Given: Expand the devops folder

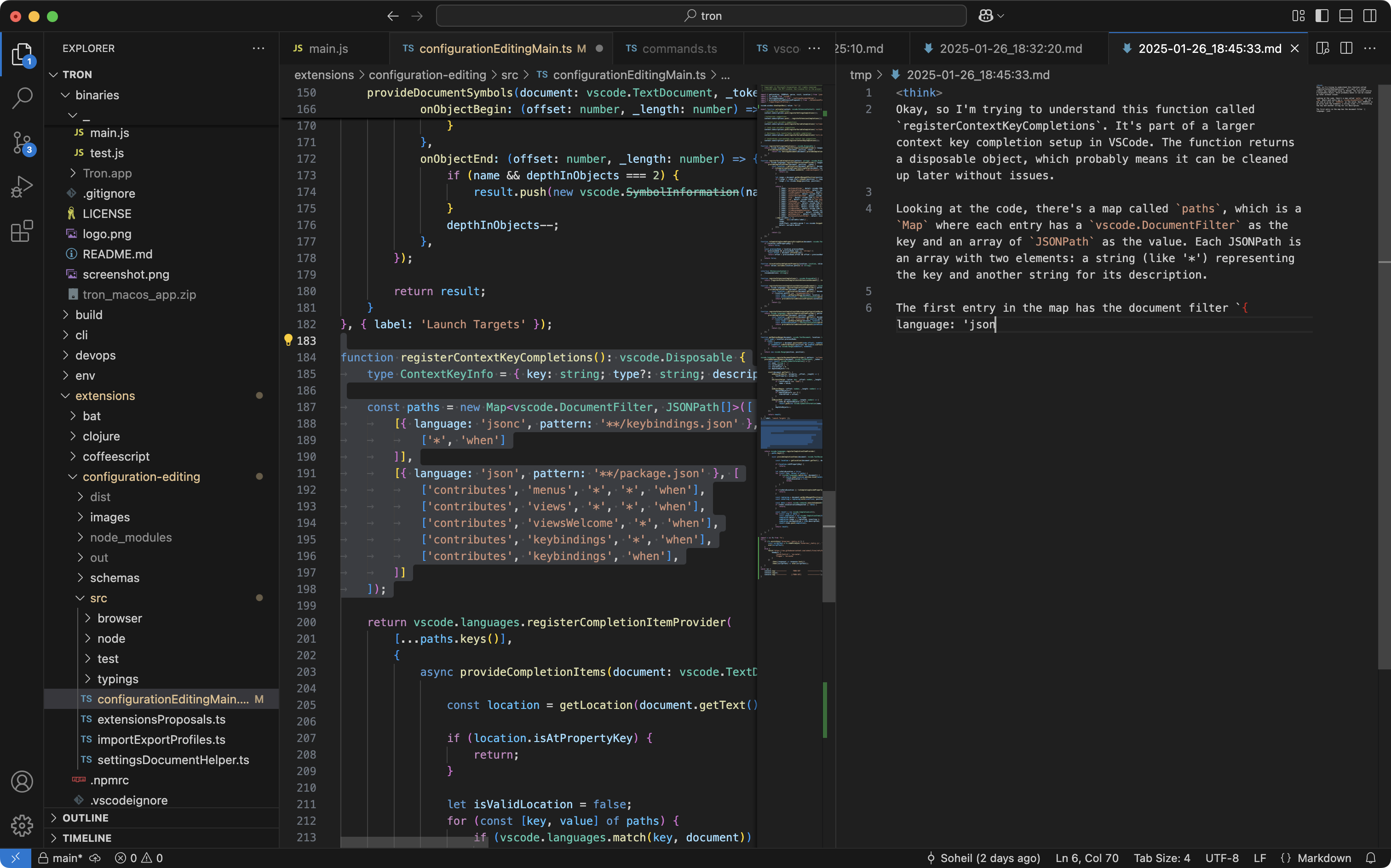Looking at the screenshot, I should pyautogui.click(x=95, y=355).
